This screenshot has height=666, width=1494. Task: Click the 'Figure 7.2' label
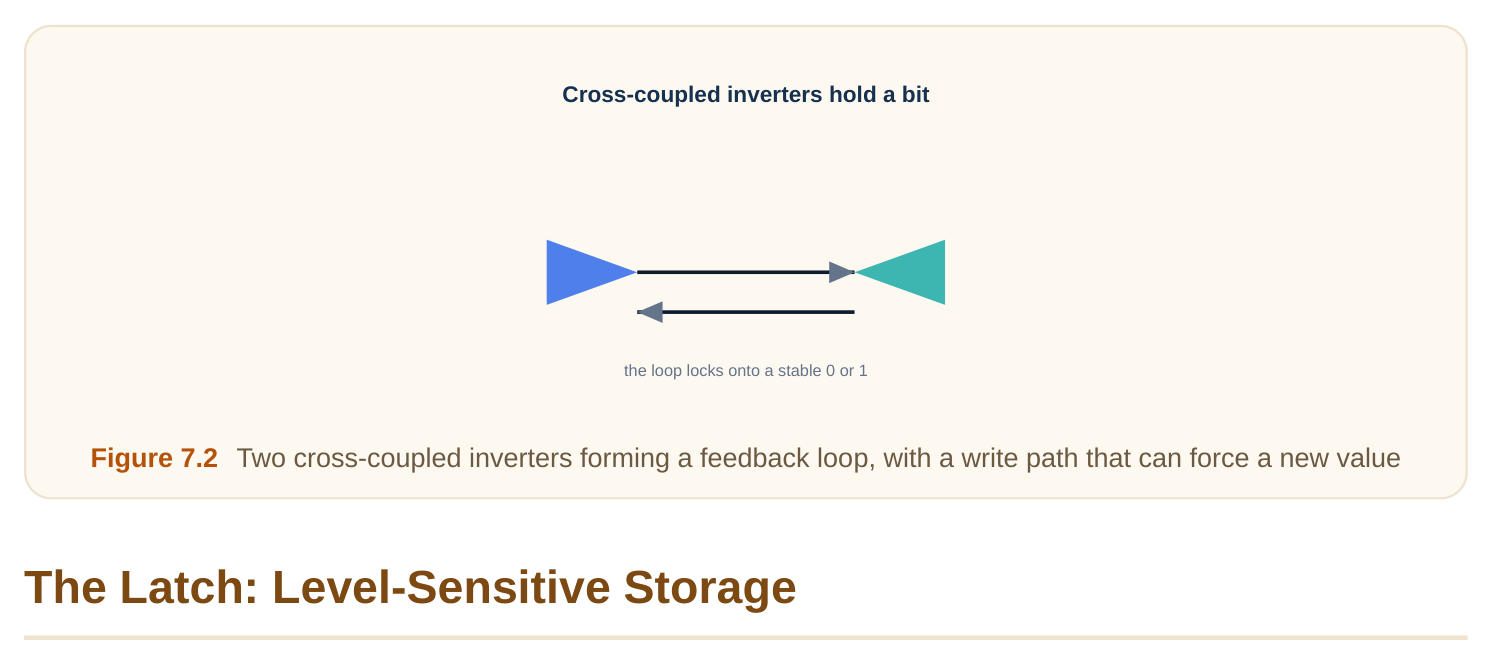pos(154,458)
